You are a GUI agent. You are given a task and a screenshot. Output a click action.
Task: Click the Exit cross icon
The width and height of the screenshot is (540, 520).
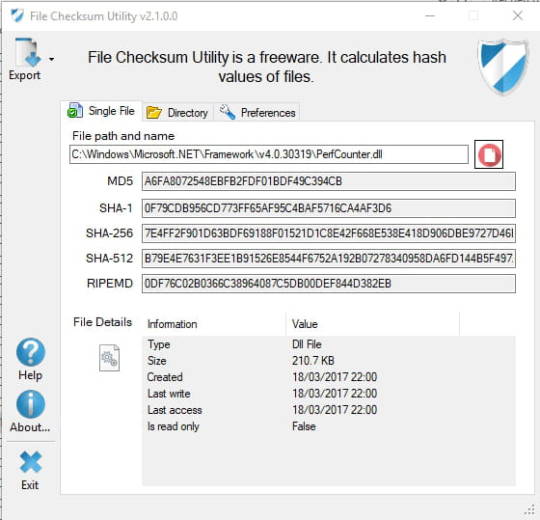pos(31,461)
